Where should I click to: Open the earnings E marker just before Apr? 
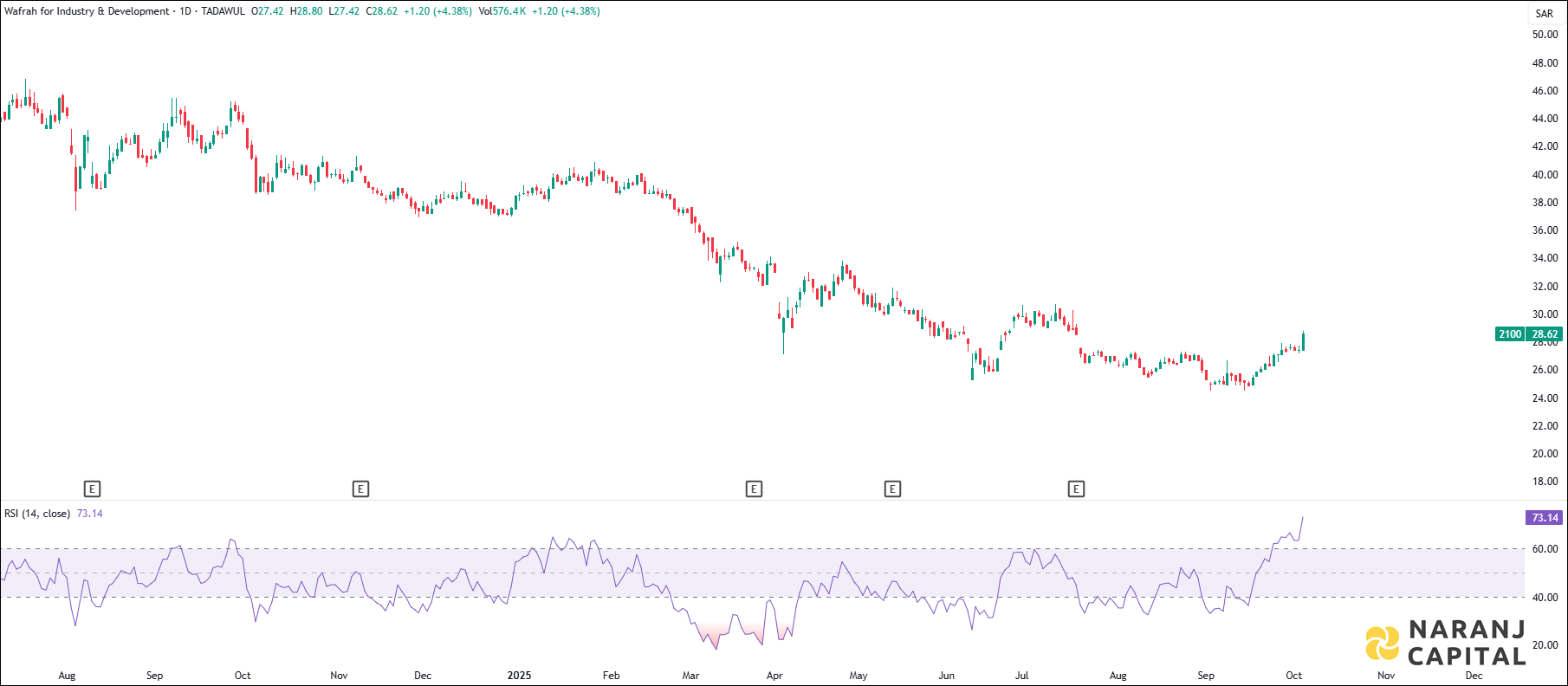point(754,489)
